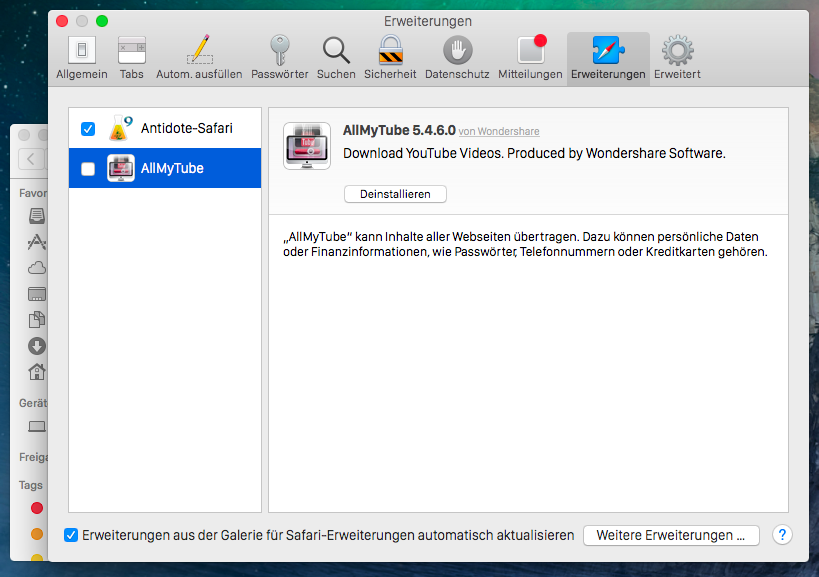Select the AllMyTube list row text
819x577 pixels.
pyautogui.click(x=172, y=168)
